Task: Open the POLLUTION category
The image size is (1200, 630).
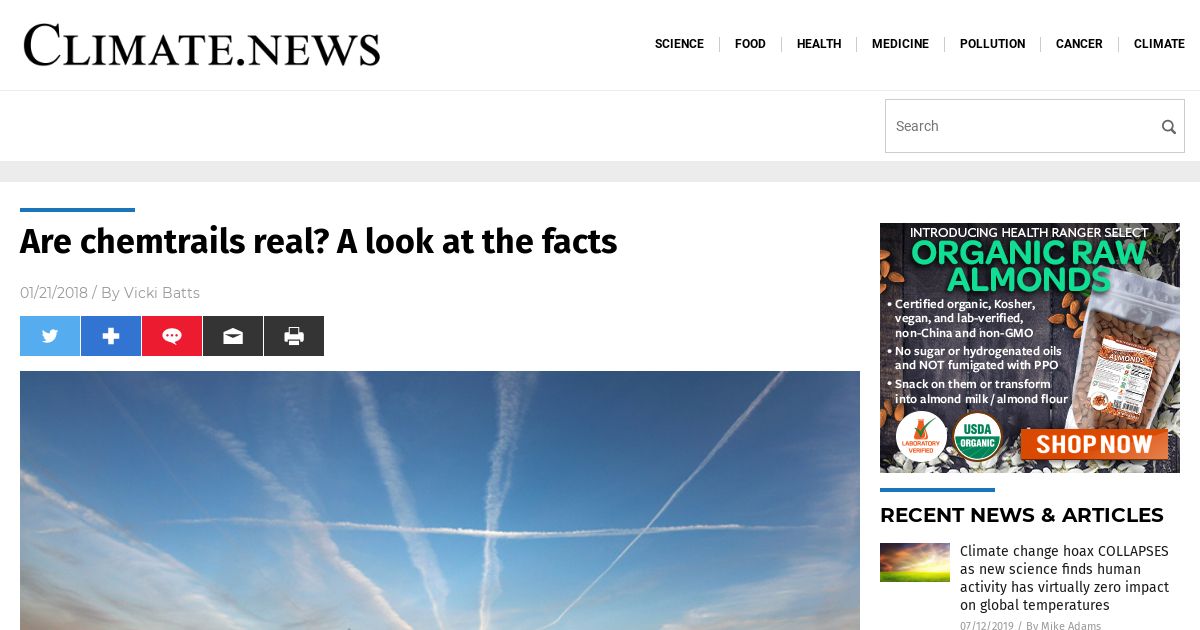Action: point(992,44)
